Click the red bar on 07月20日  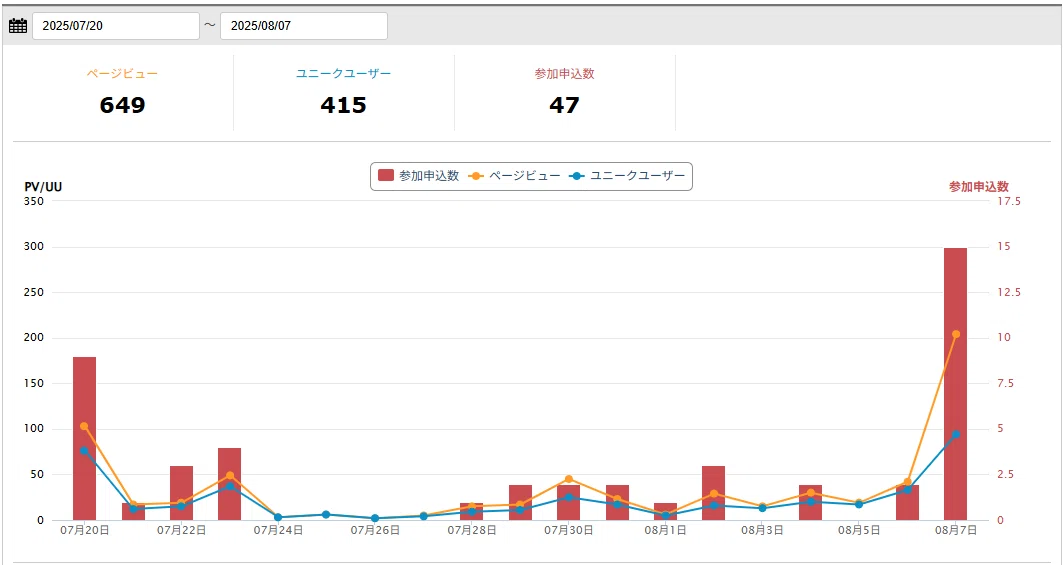pyautogui.click(x=84, y=438)
